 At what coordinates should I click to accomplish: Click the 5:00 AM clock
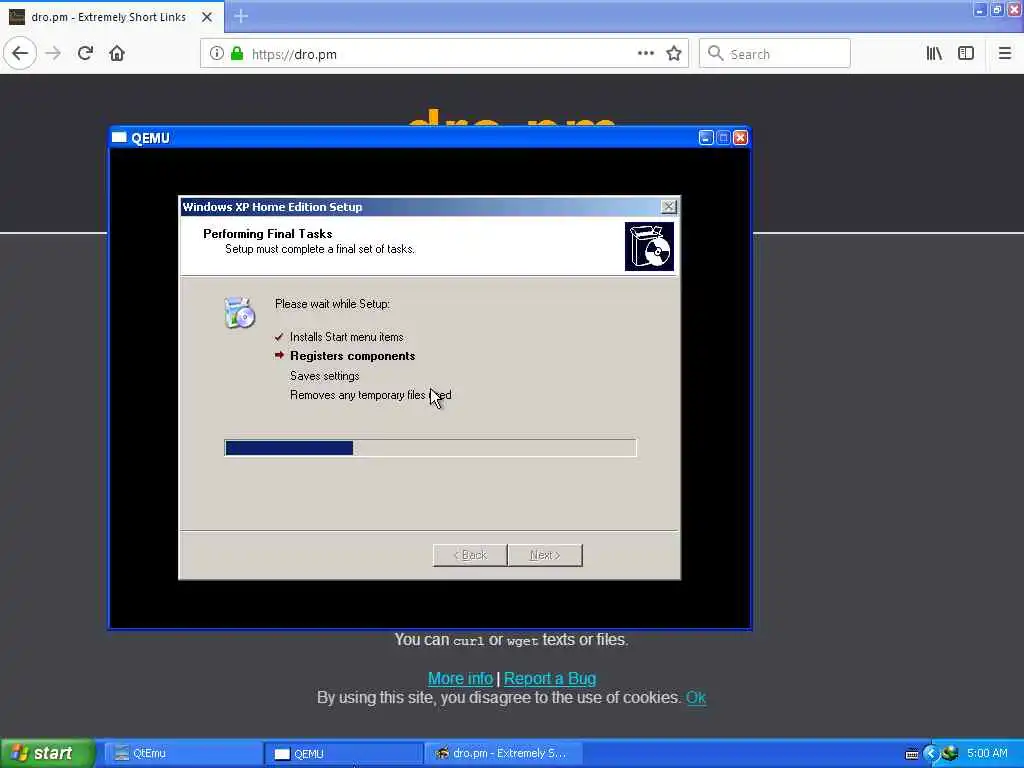[987, 753]
